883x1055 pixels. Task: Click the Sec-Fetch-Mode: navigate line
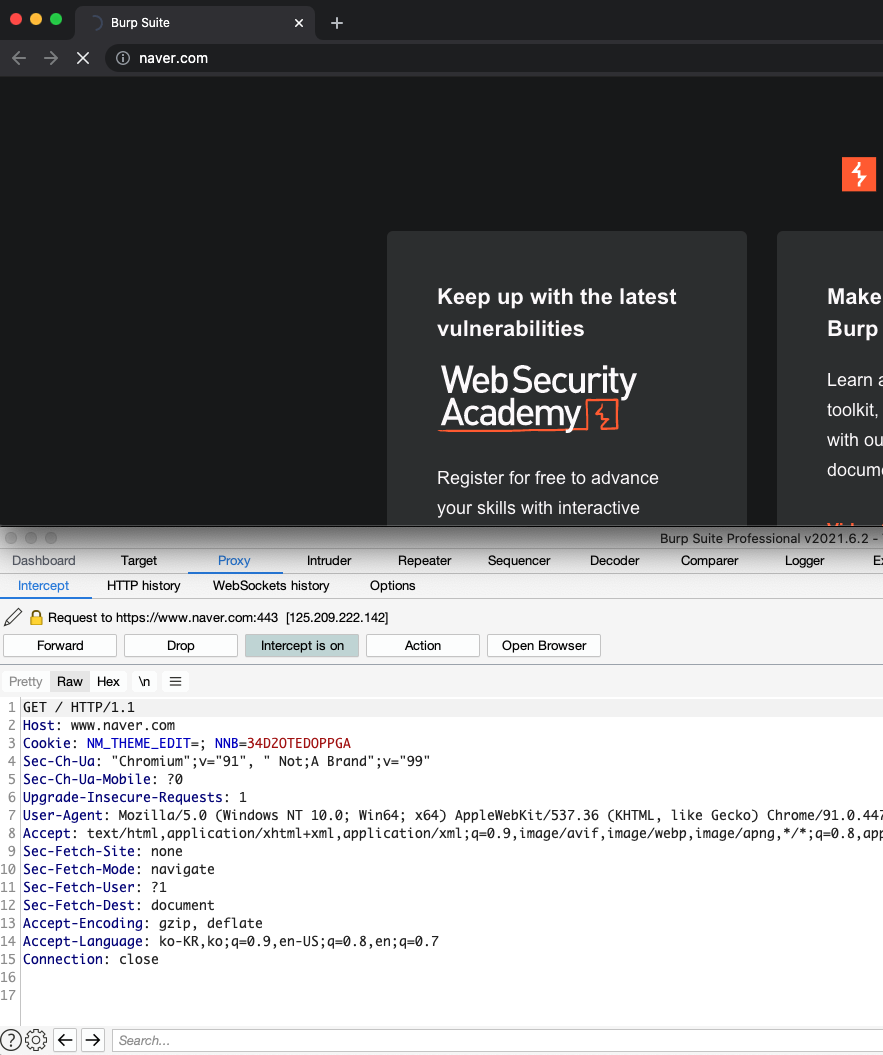[118, 869]
